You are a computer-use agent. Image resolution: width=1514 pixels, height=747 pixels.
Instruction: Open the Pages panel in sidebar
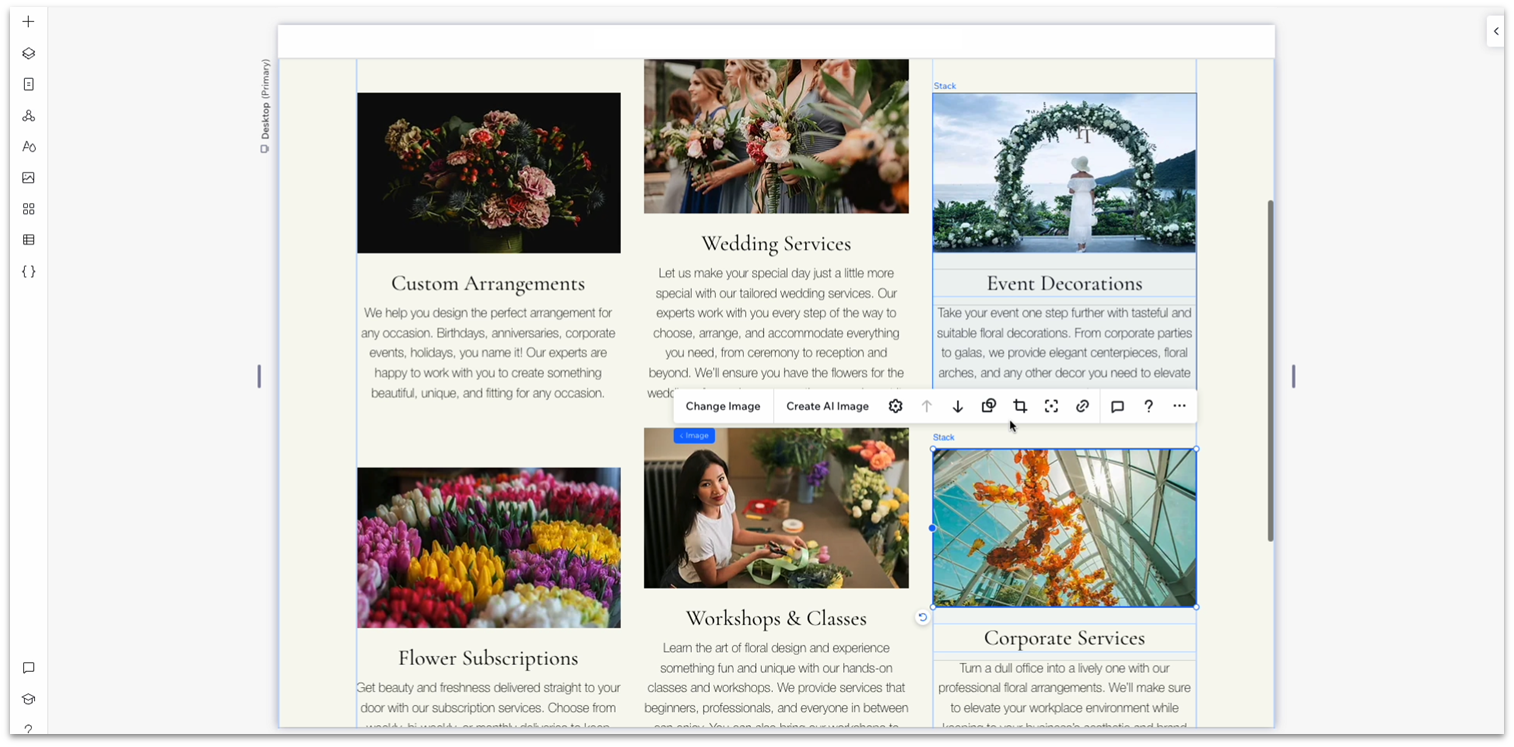28,84
